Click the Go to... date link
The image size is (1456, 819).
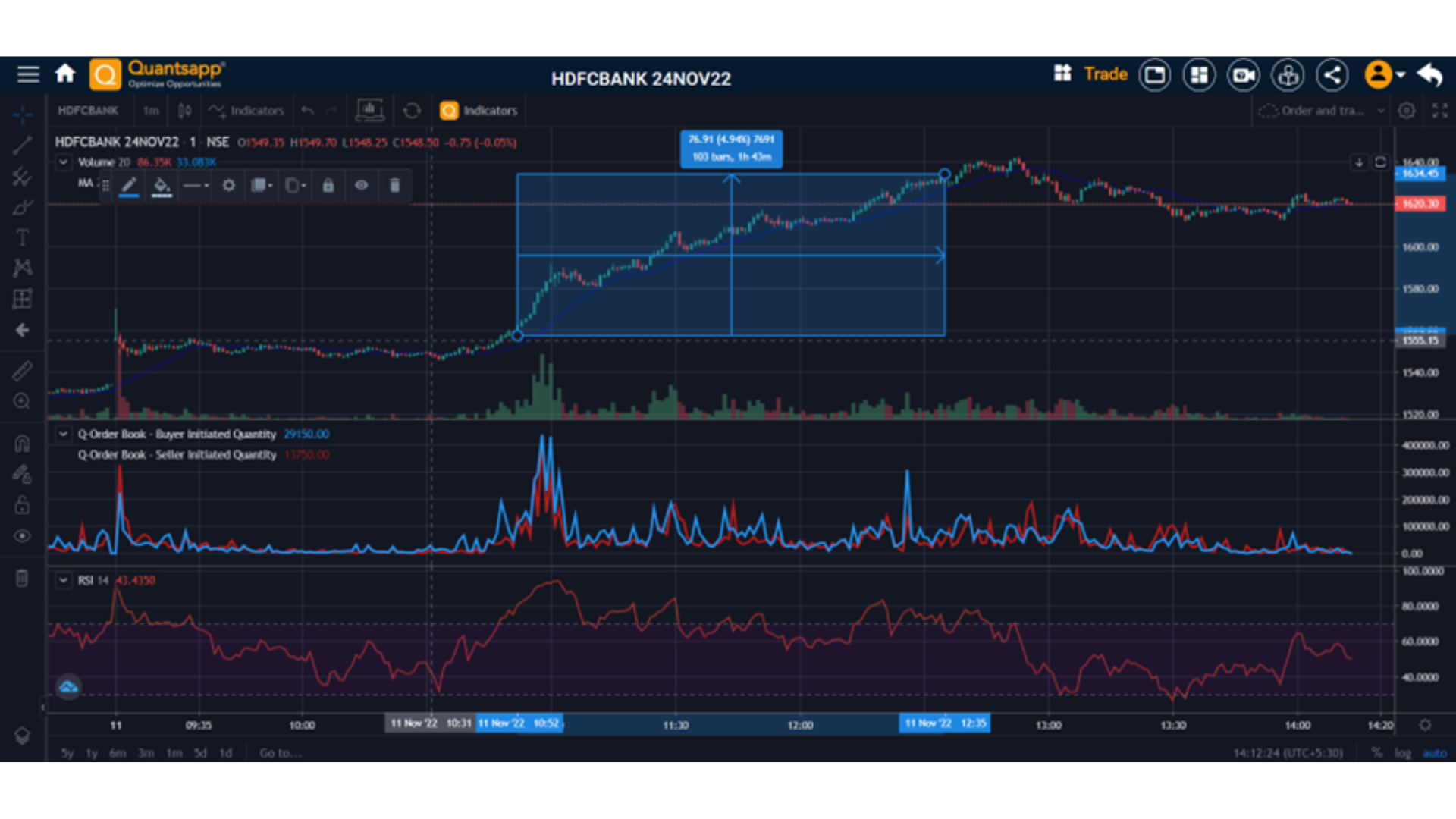coord(280,753)
